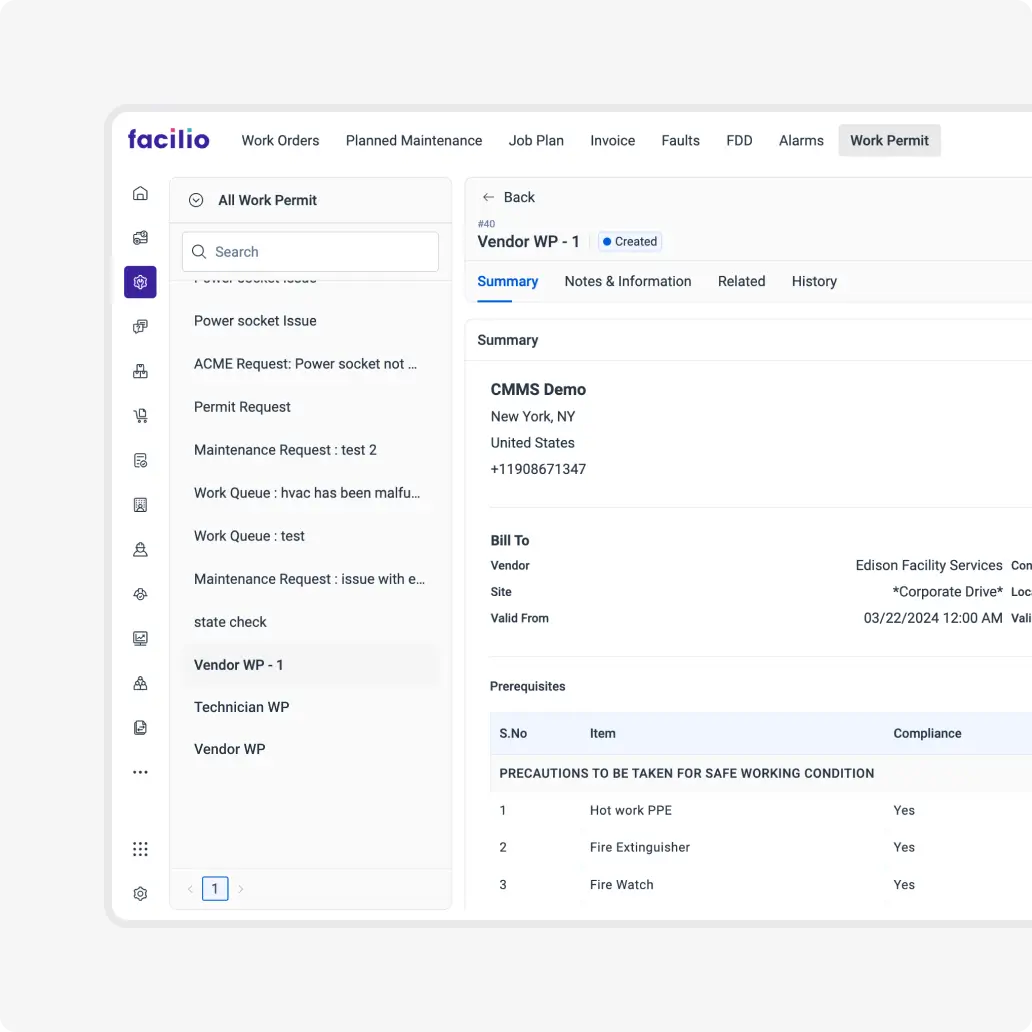This screenshot has width=1032, height=1032.
Task: Click the Back link above Vendor WP - 1
Action: tap(507, 197)
